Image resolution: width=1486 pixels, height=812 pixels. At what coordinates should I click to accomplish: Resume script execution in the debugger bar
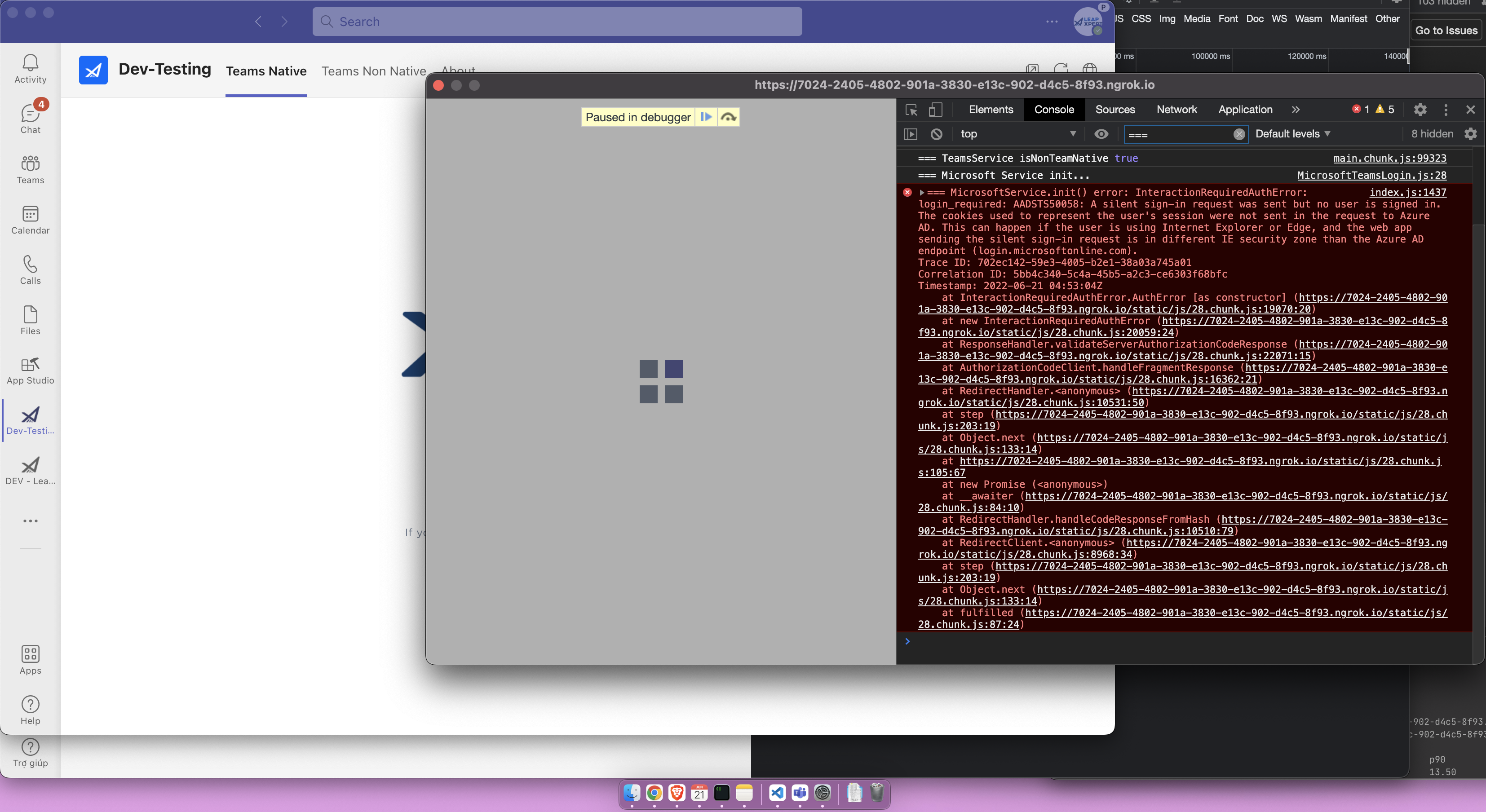[x=706, y=116]
